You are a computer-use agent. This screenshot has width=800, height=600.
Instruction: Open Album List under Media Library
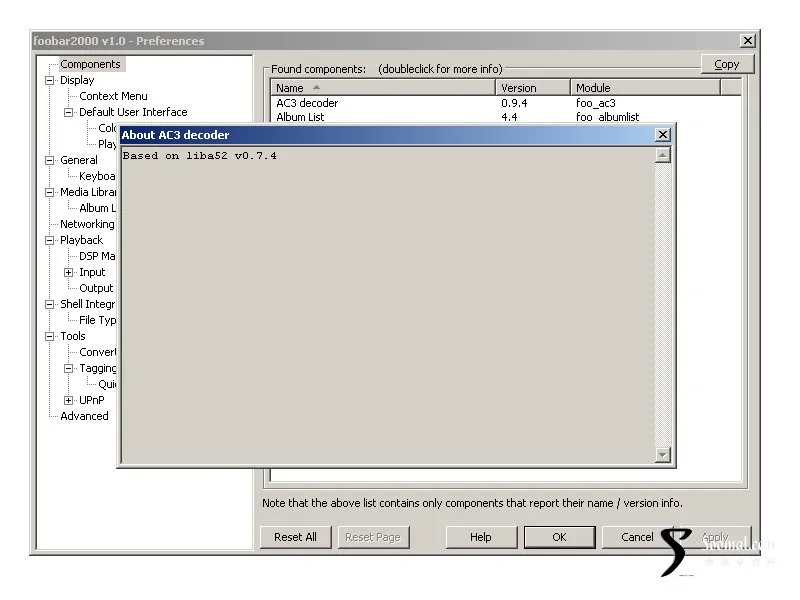point(97,208)
